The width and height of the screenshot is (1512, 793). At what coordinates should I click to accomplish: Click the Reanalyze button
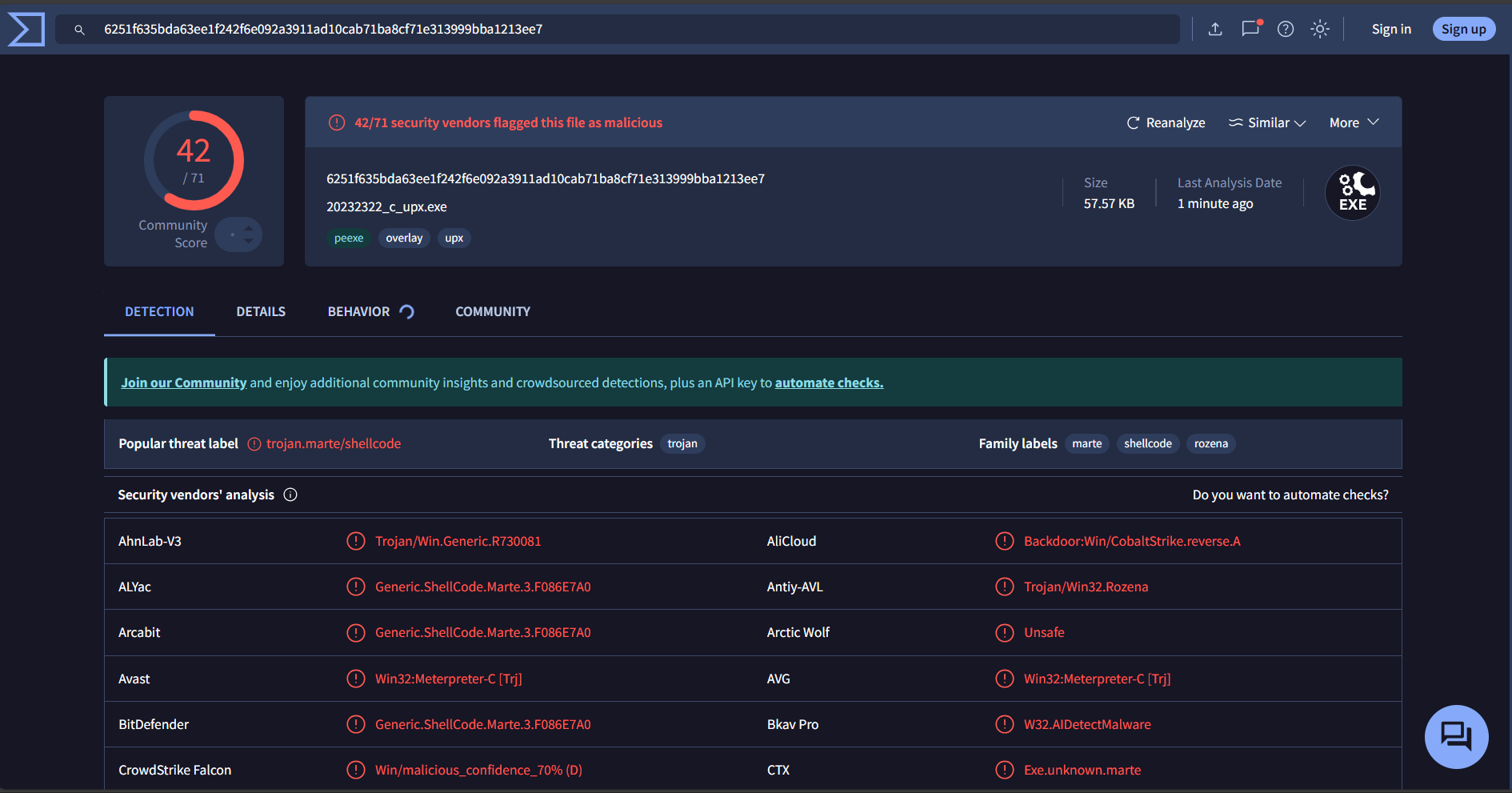1166,122
